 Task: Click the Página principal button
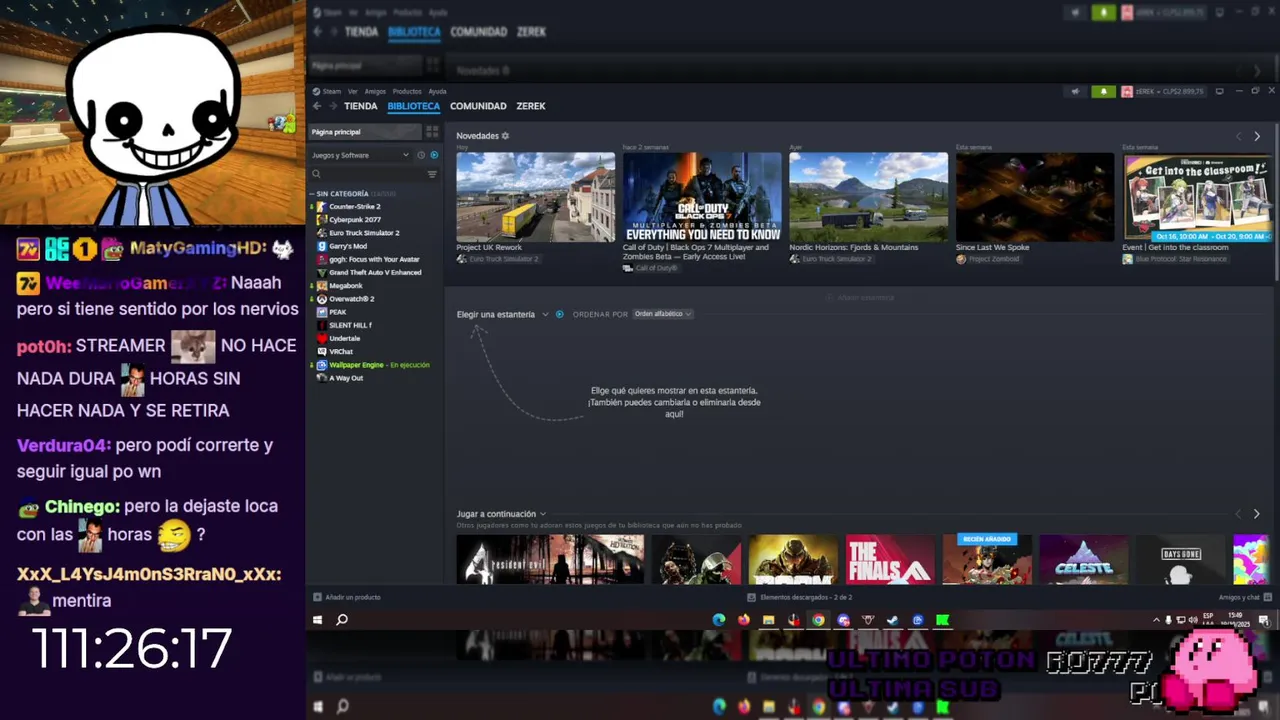click(x=365, y=131)
